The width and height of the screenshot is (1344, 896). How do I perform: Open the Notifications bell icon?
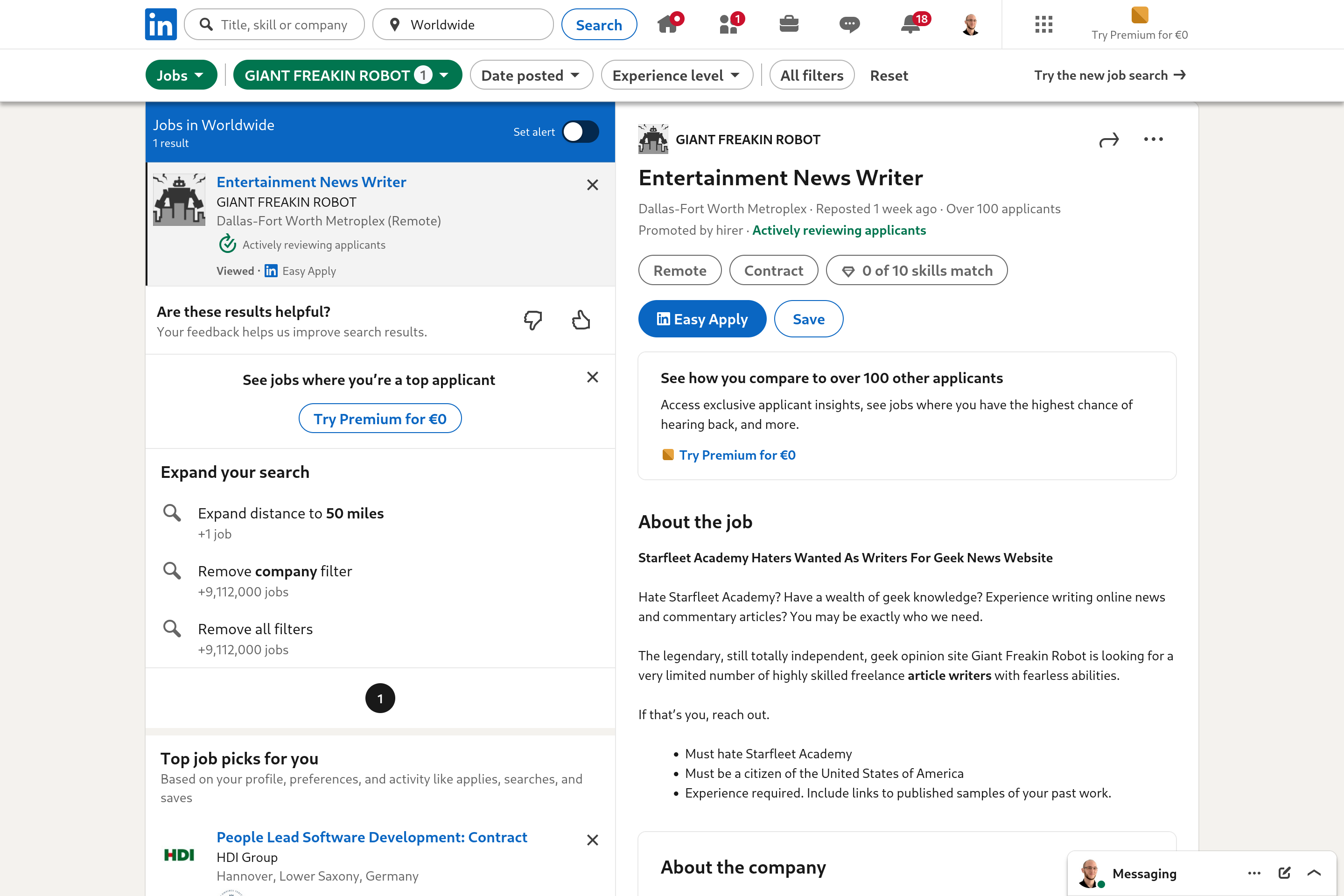coord(911,24)
